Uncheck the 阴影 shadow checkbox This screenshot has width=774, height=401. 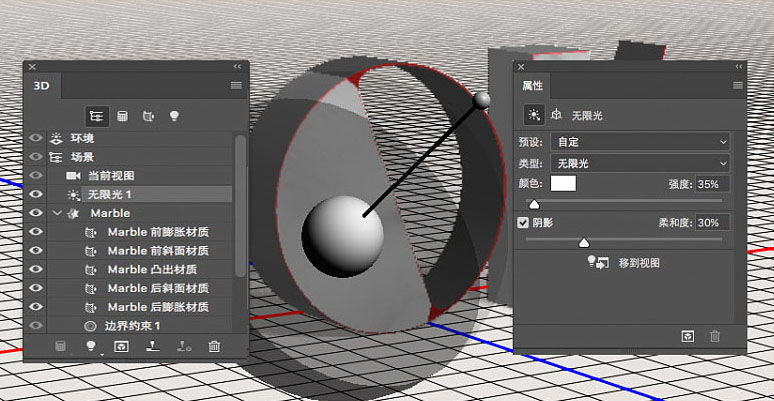pyautogui.click(x=523, y=223)
